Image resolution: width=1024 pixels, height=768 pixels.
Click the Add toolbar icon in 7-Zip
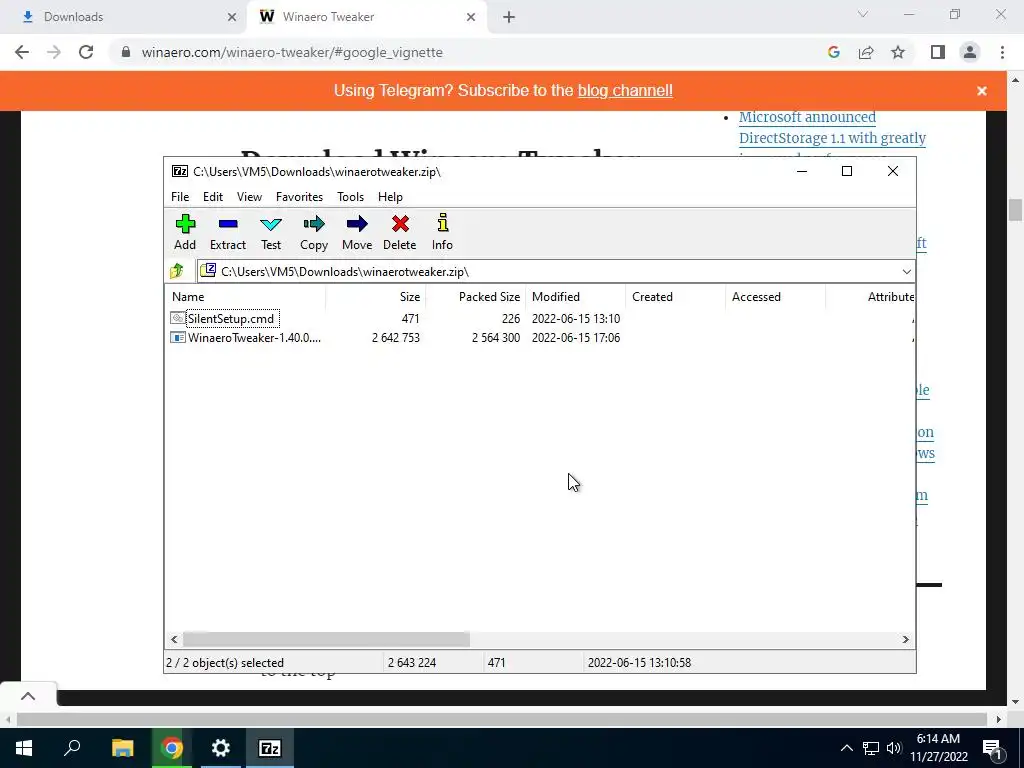(x=185, y=224)
